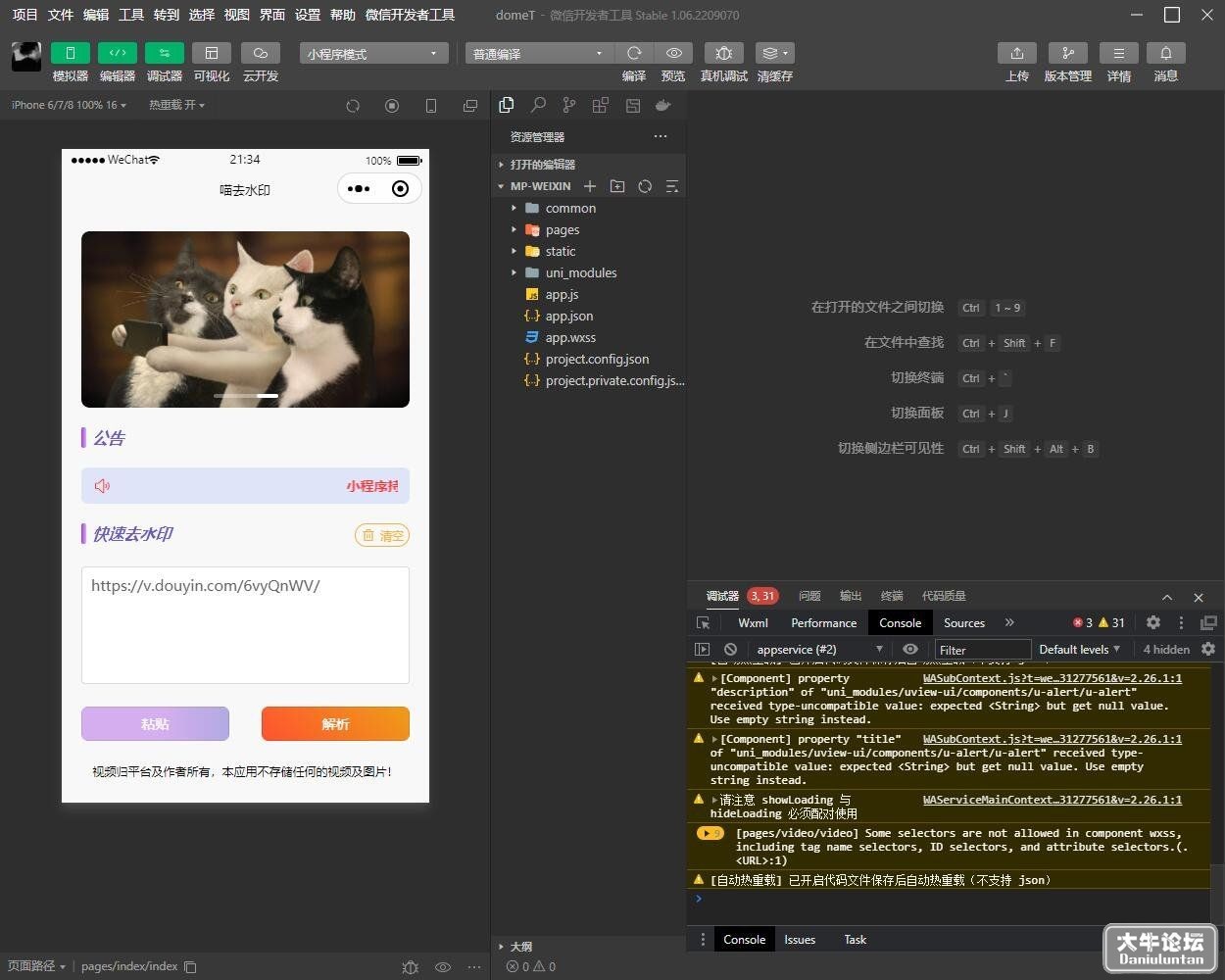Viewport: 1225px width, 980px height.
Task: Toggle the 热重载 hot reload dropdown
Action: [177, 105]
